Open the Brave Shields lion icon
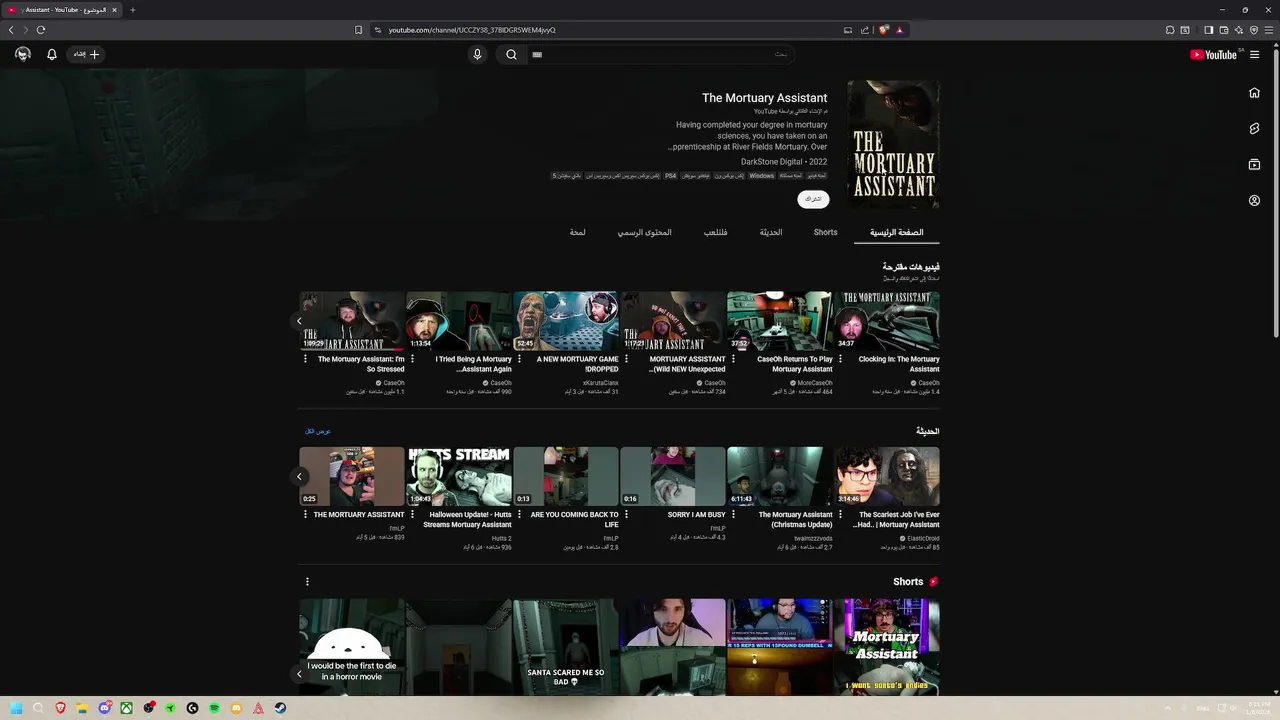This screenshot has width=1280, height=720. click(884, 30)
